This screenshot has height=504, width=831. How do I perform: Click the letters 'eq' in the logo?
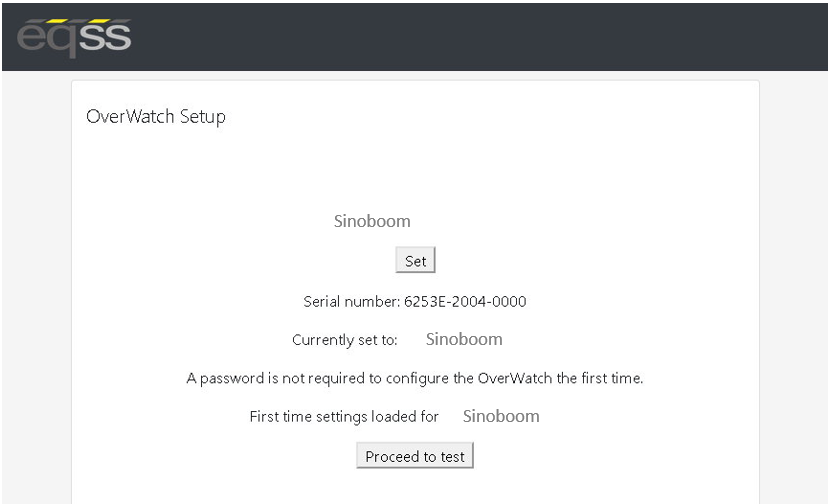[48, 40]
